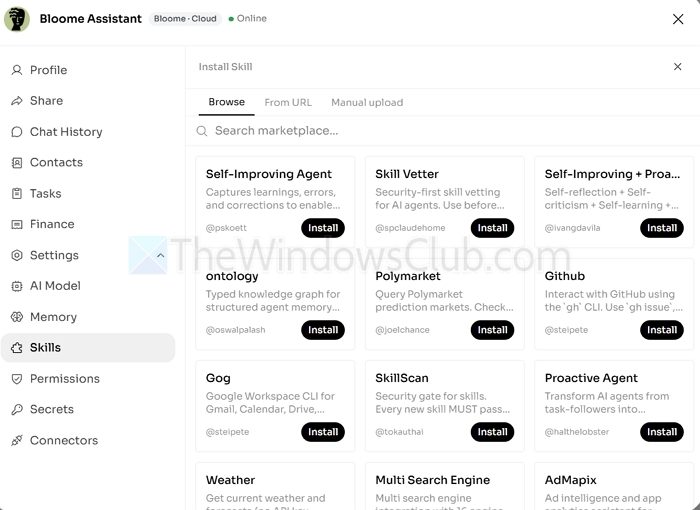Screen dimensions: 700x510
Task: Click the Bloome Assistant title text
Action: coord(91,19)
